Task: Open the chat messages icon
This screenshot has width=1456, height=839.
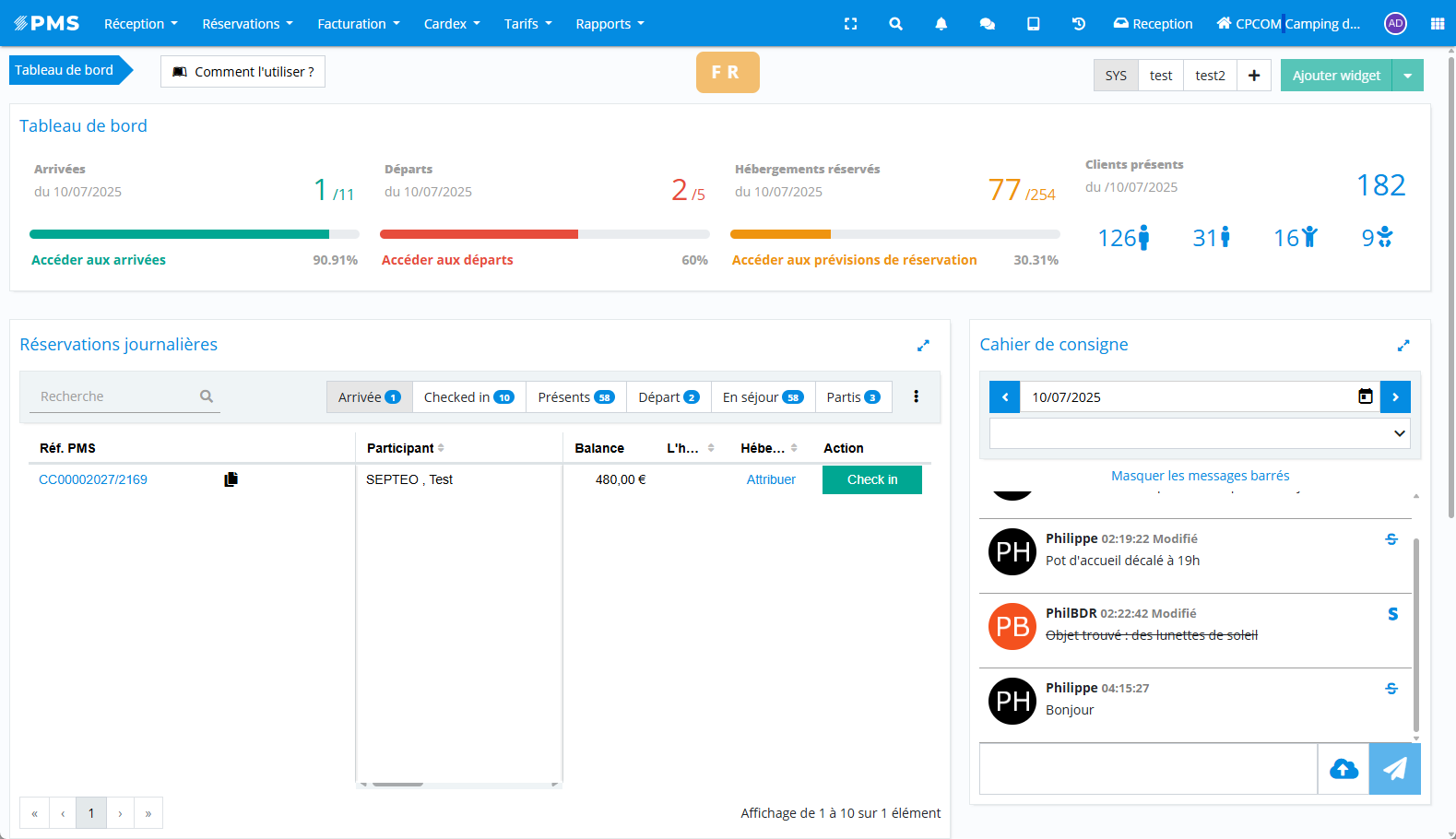Action: (987, 24)
